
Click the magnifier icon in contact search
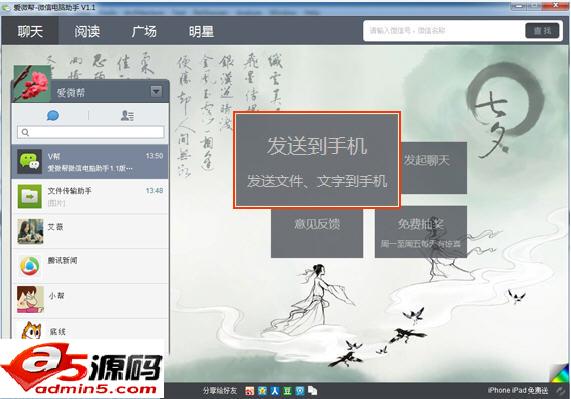(x=25, y=132)
